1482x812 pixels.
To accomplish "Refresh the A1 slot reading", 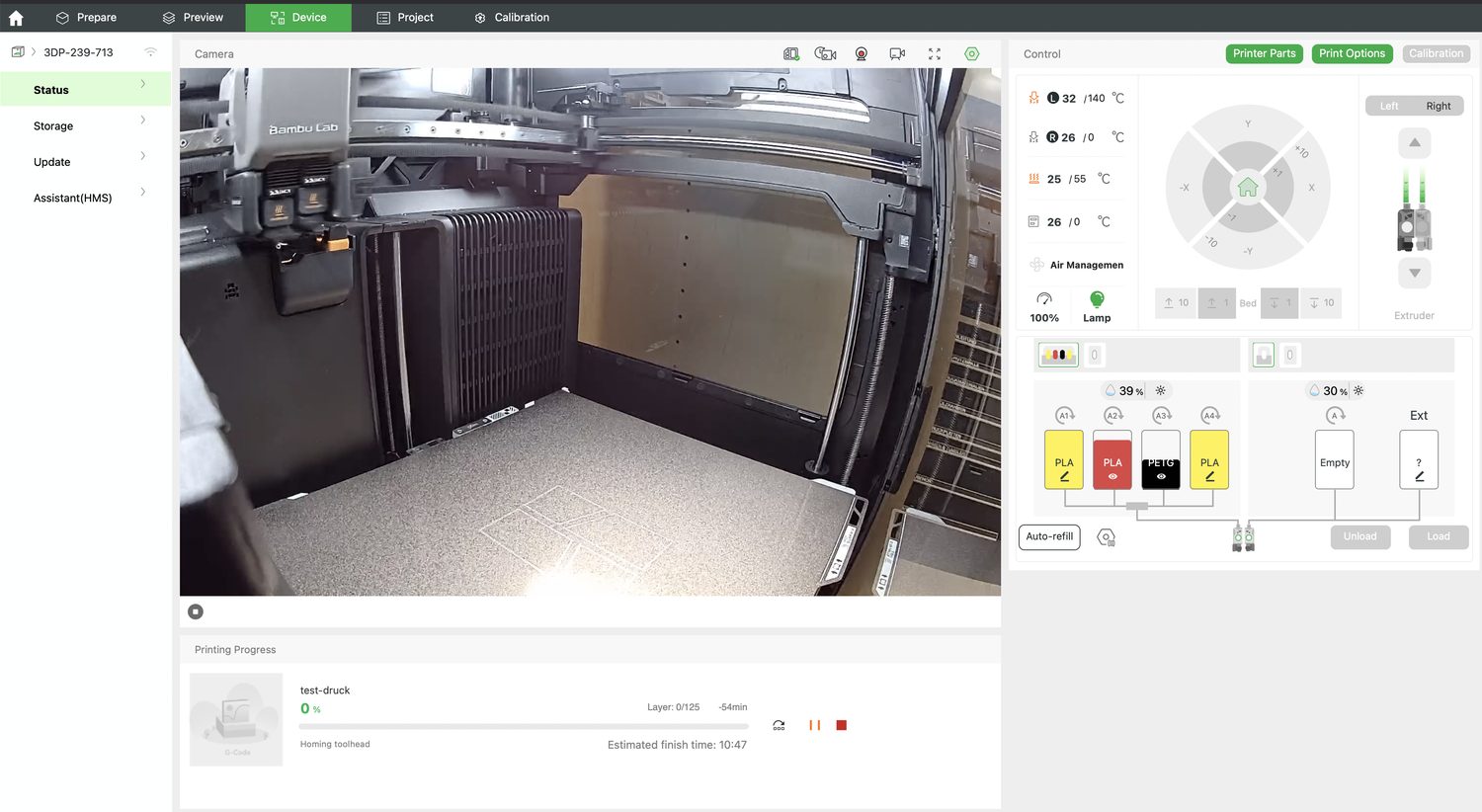I will click(1065, 416).
